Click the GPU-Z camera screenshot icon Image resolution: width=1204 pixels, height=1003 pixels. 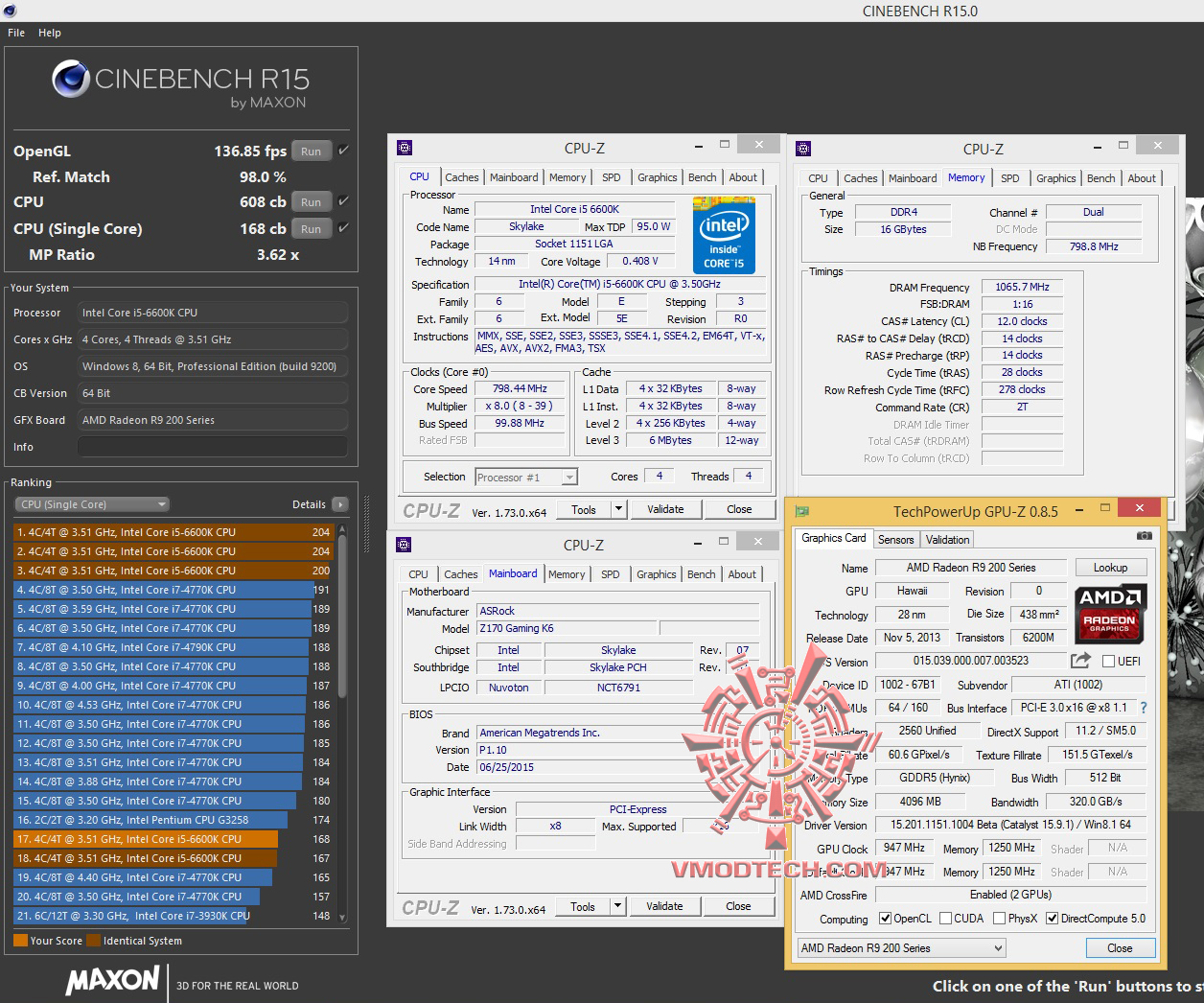point(1144,536)
